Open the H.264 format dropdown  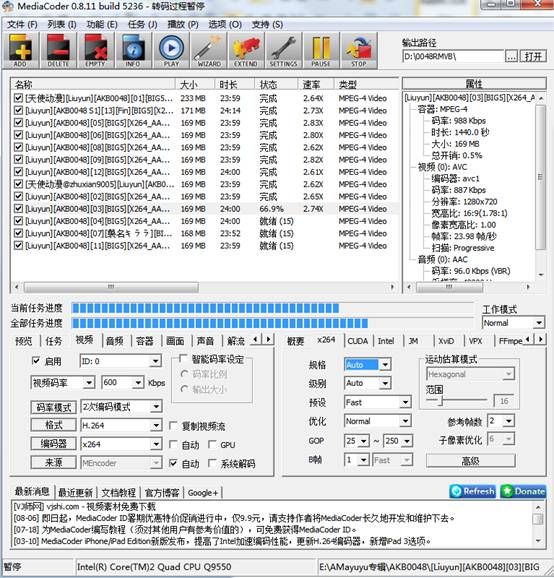121,425
